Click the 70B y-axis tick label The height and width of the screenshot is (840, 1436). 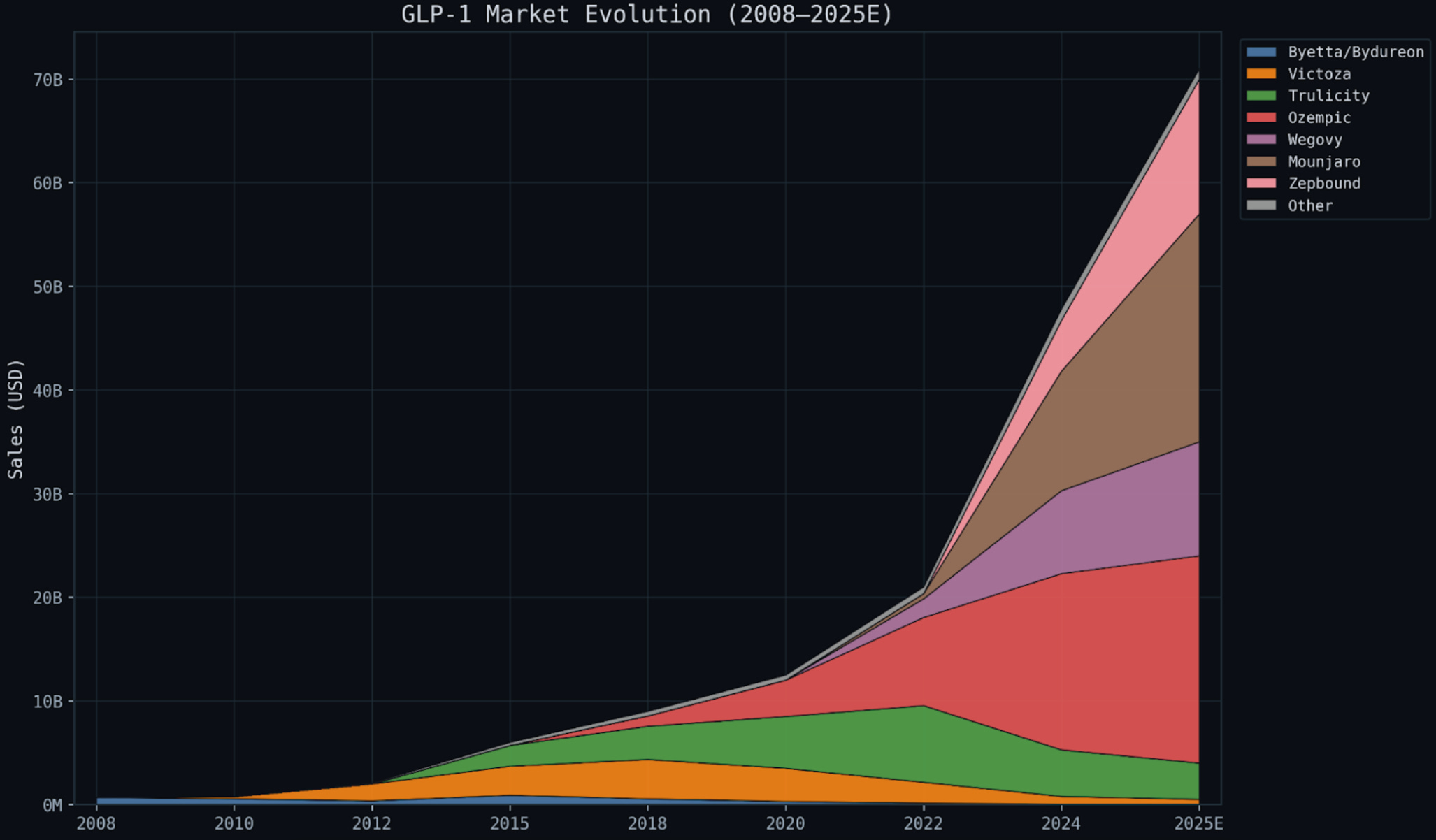coord(48,80)
